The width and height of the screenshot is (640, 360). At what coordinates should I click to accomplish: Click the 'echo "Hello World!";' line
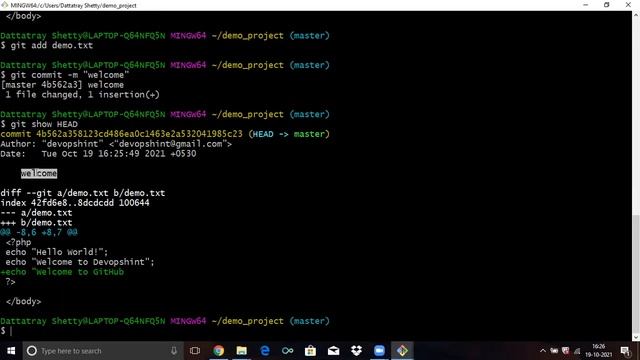point(57,252)
